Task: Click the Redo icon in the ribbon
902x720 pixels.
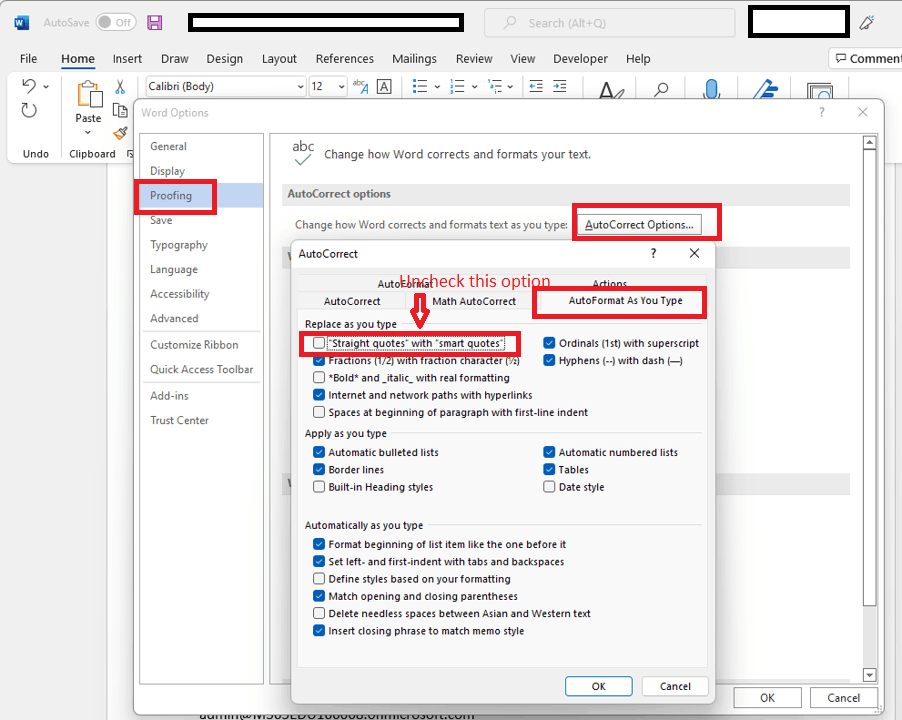Action: [x=29, y=110]
